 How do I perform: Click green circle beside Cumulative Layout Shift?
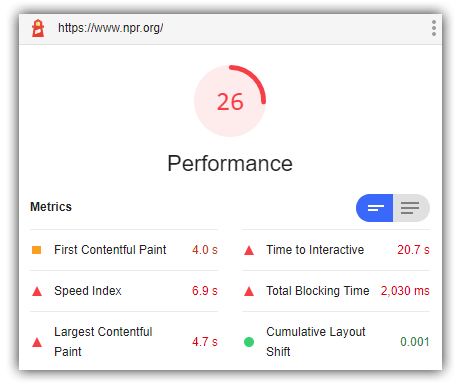249,342
